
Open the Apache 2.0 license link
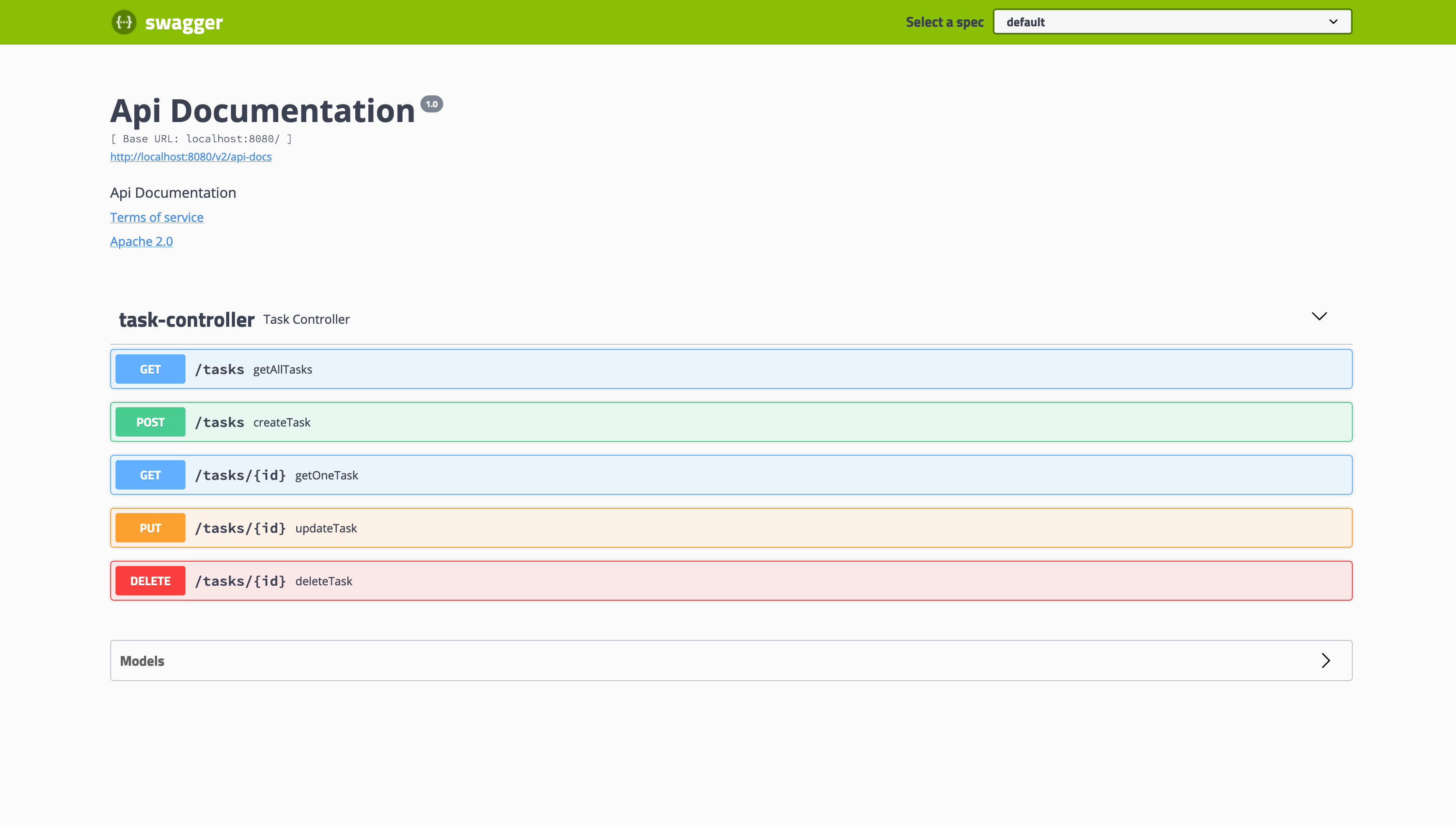141,241
